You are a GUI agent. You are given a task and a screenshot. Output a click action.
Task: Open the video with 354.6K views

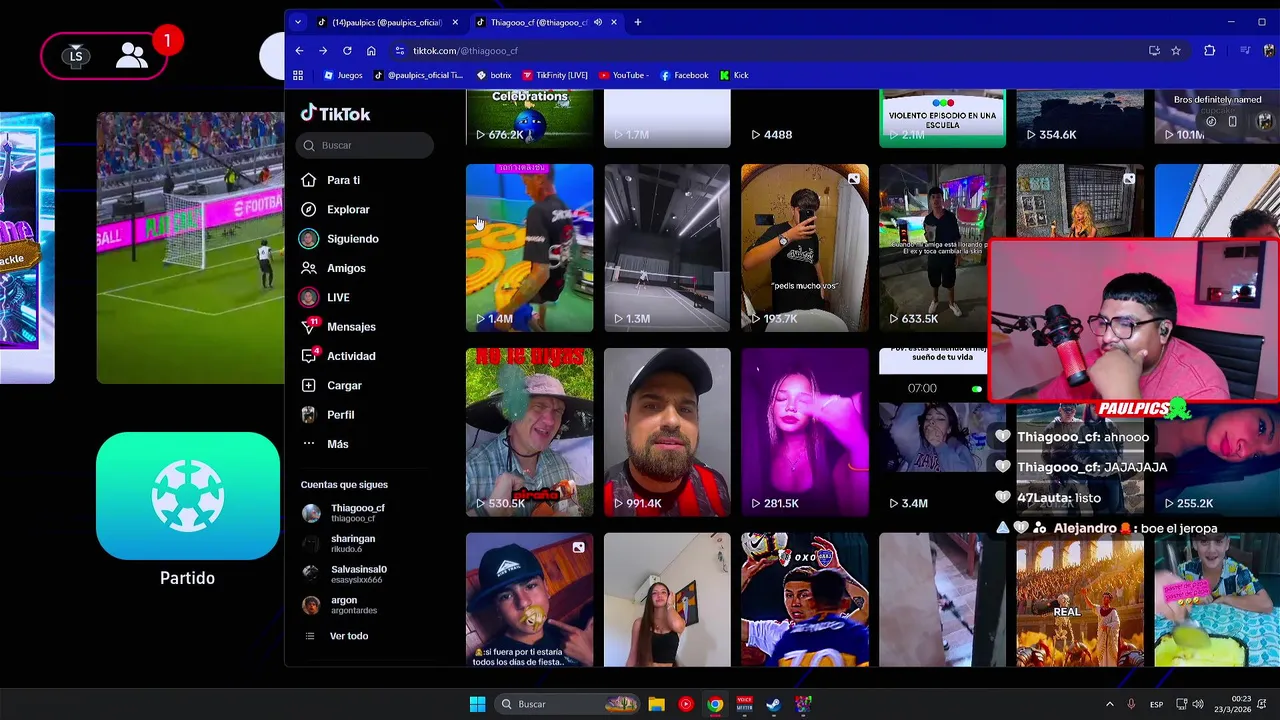pyautogui.click(x=1080, y=118)
